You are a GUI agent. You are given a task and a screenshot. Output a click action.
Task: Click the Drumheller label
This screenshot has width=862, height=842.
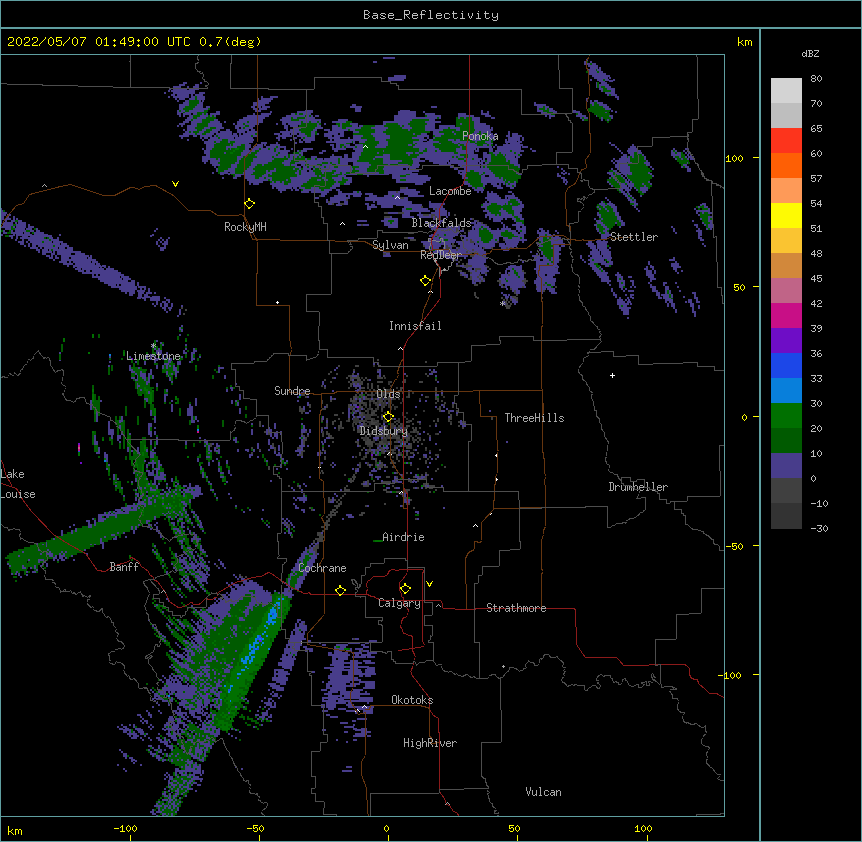click(638, 487)
